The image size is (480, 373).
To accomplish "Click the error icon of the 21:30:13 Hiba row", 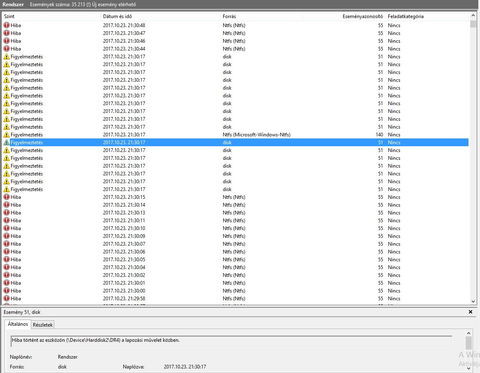I will pyautogui.click(x=6, y=213).
